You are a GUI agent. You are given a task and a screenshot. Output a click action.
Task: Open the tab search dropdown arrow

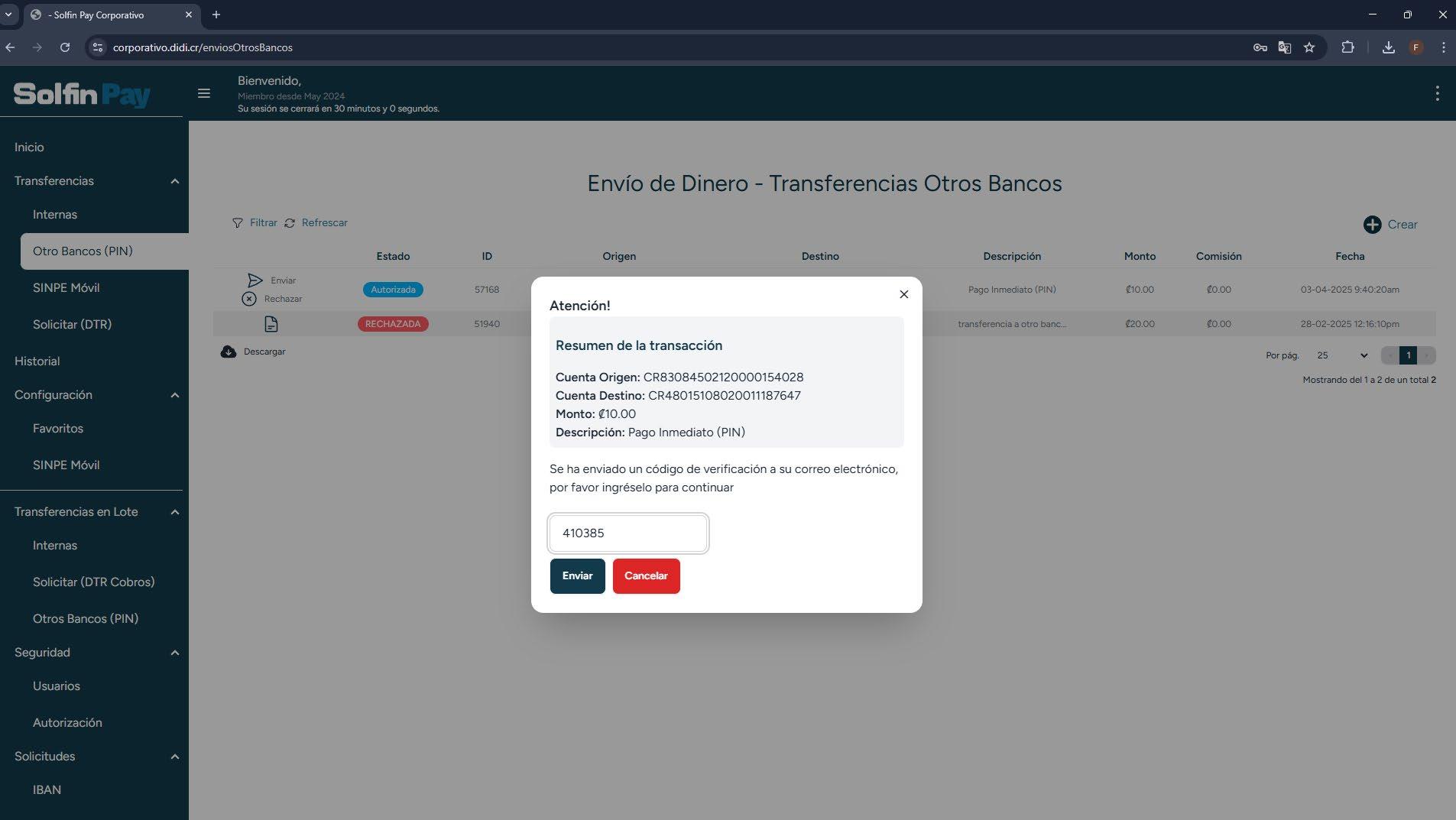tap(8, 15)
